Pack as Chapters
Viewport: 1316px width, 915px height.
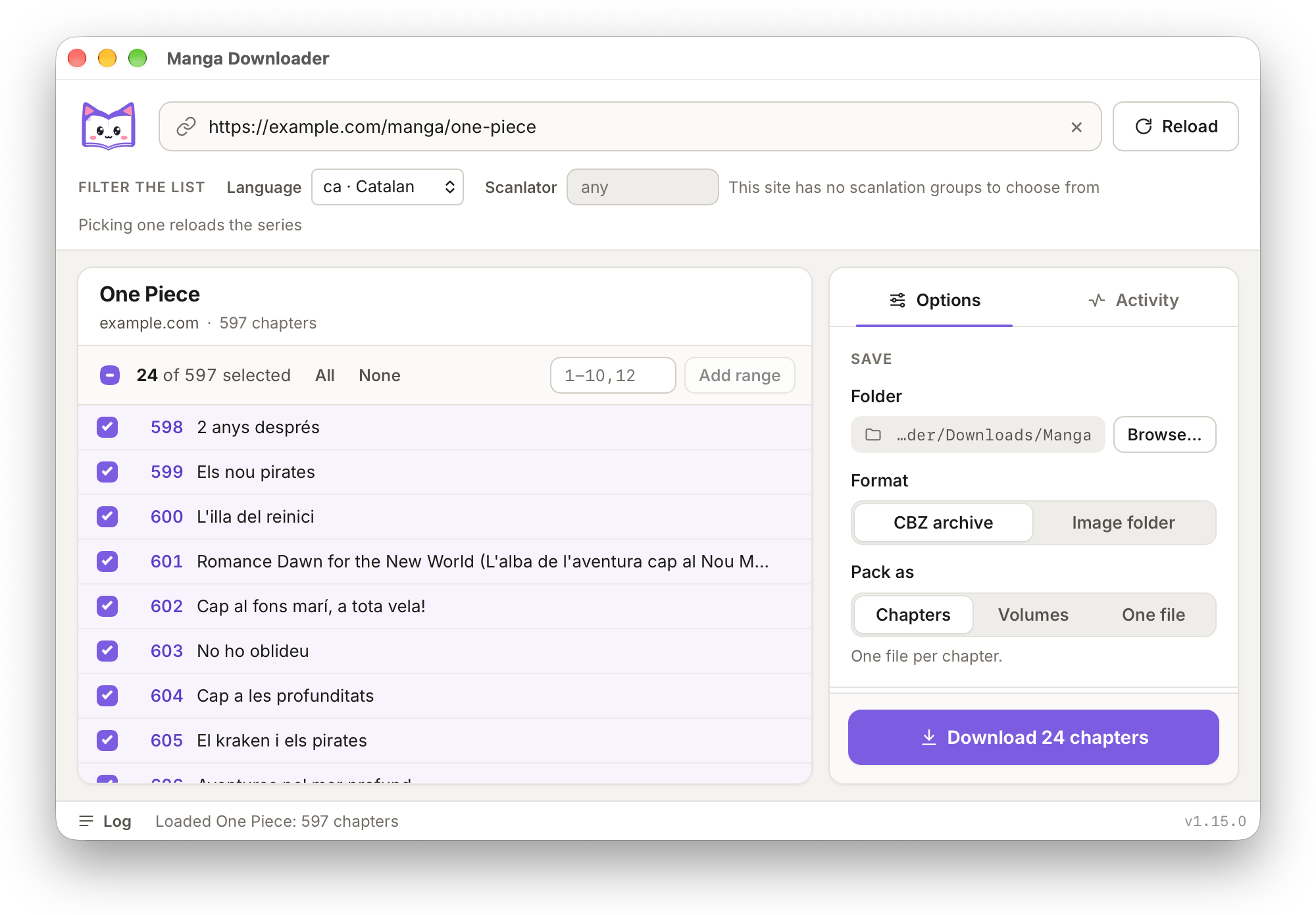913,615
